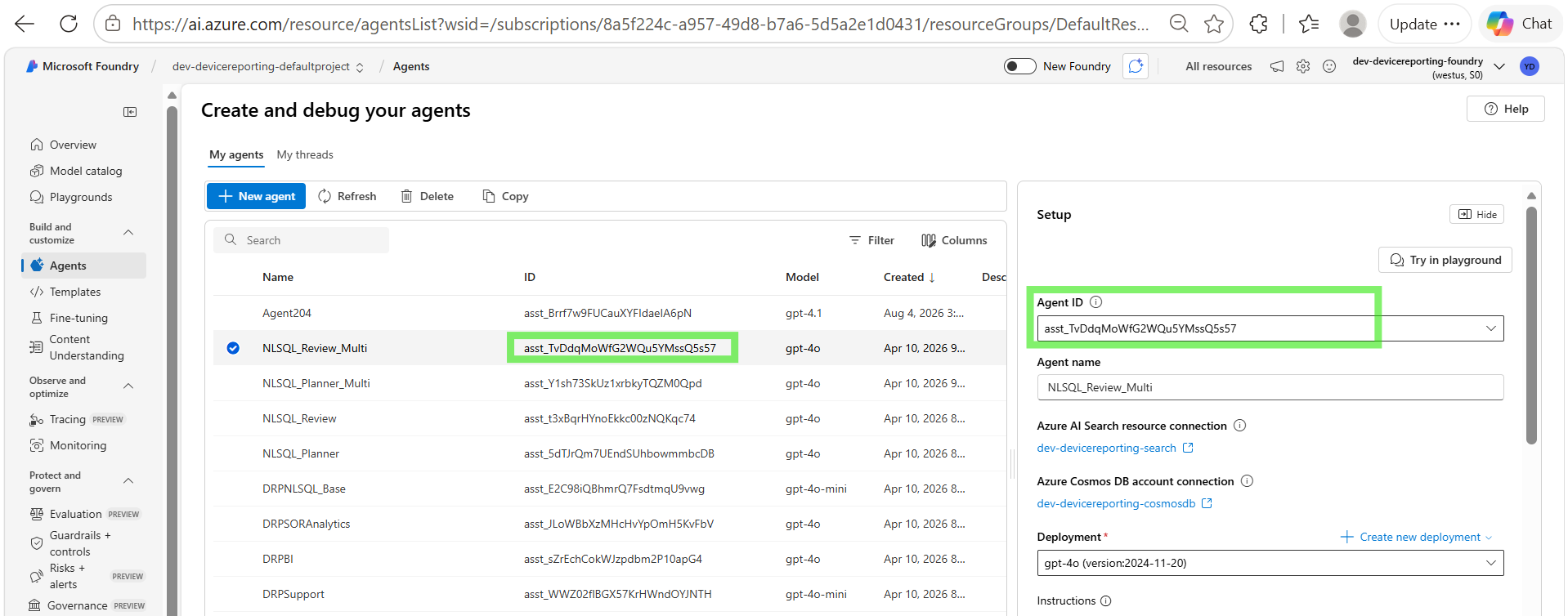Screen dimensions: 1568x616
Task: Open the Columns chooser
Action: (x=954, y=240)
